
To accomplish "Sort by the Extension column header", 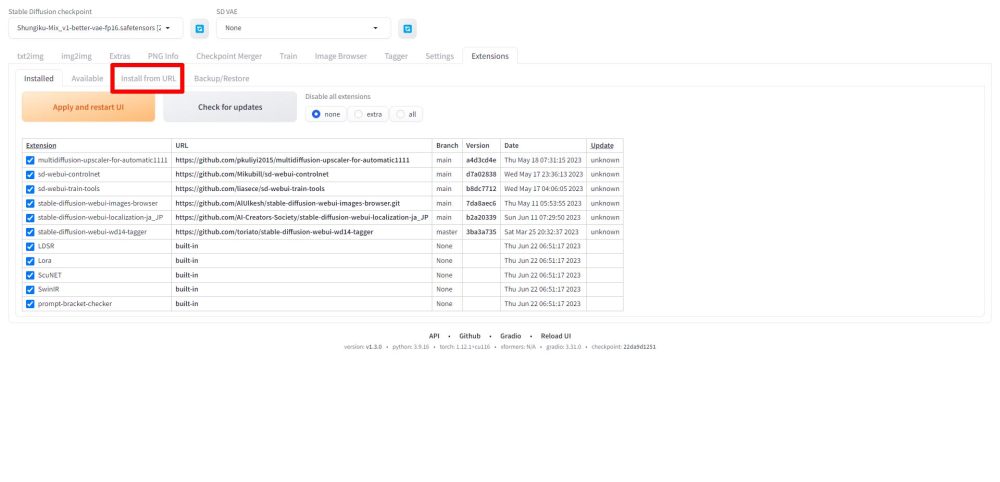I will pos(41,145).
